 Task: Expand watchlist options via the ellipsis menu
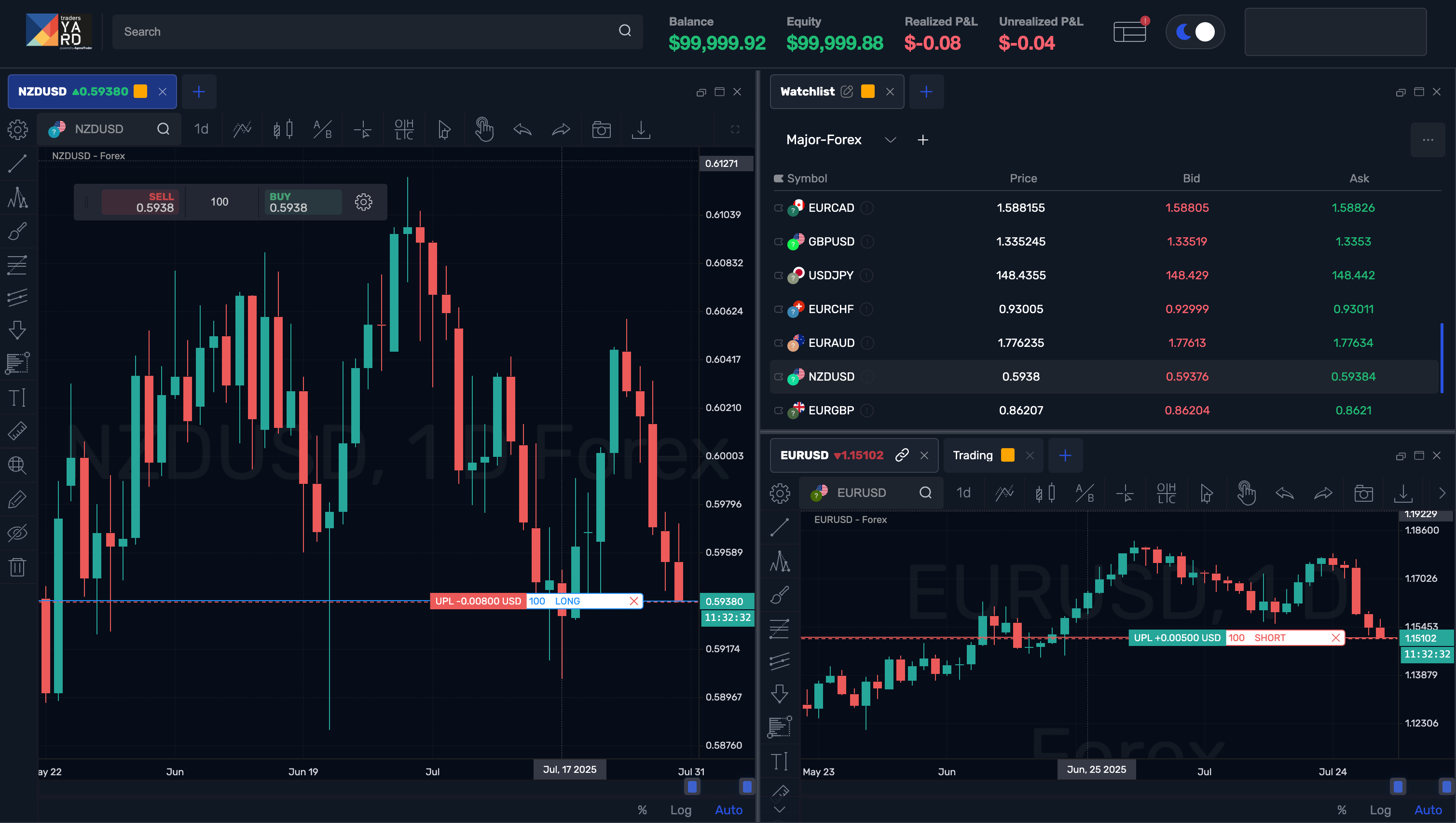coord(1428,139)
